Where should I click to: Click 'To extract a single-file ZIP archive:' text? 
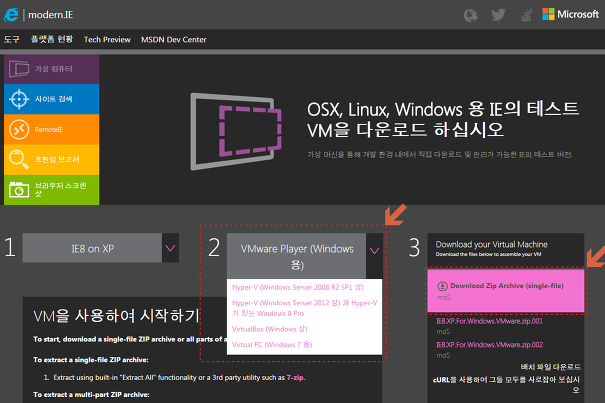pos(91,360)
